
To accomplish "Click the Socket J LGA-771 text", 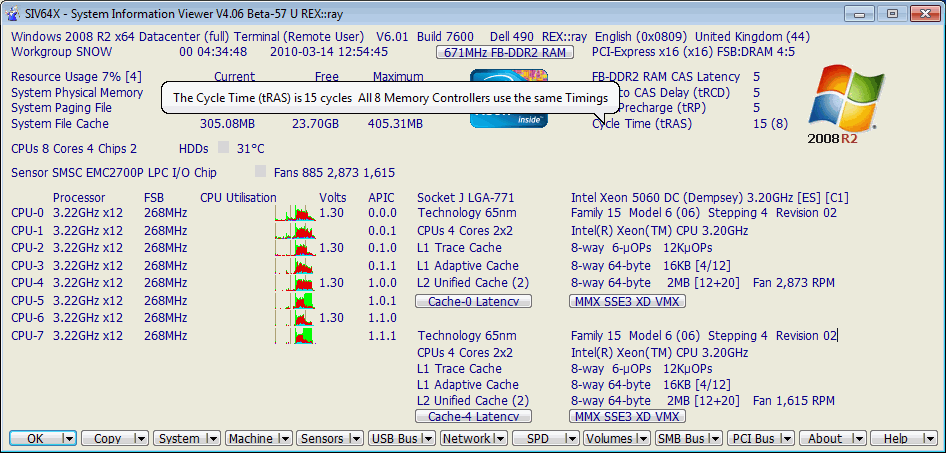I will coord(466,198).
